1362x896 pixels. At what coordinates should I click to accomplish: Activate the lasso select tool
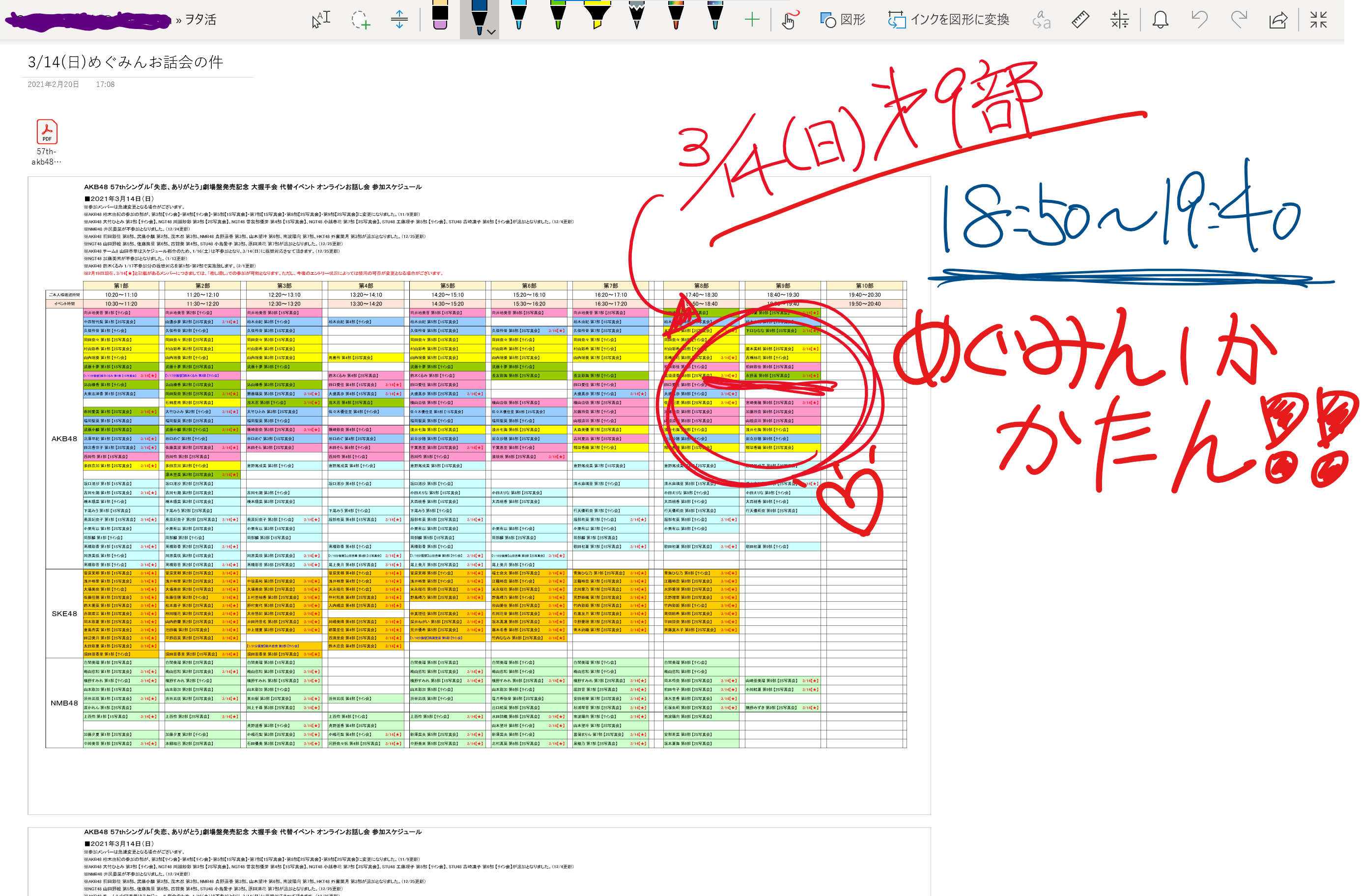click(360, 20)
